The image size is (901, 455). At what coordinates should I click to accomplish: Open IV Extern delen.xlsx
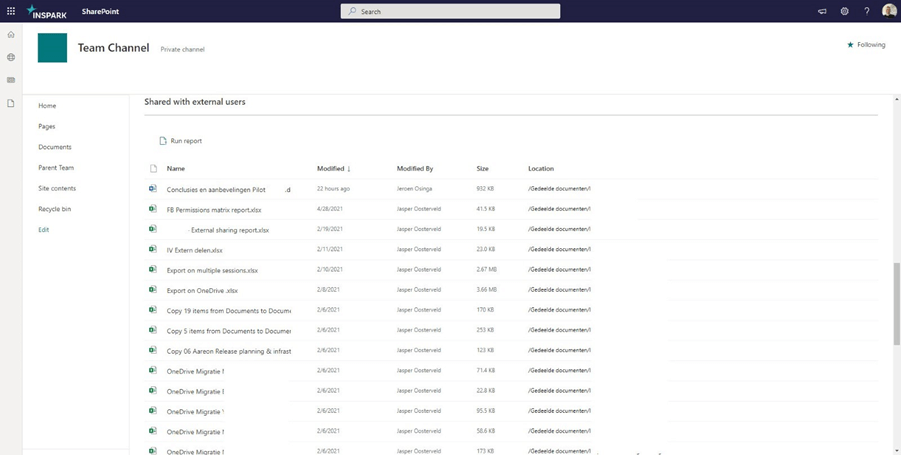tap(194, 250)
